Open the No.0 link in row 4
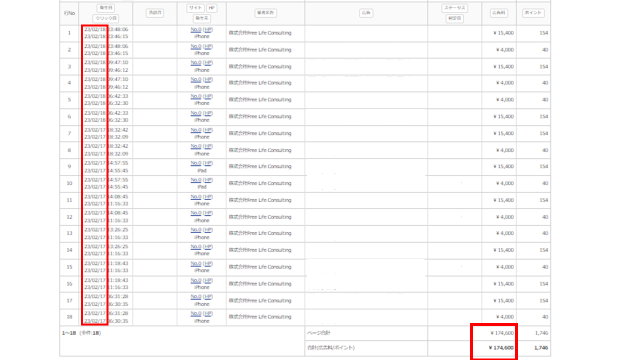This screenshot has width=640, height=360. (x=196, y=80)
